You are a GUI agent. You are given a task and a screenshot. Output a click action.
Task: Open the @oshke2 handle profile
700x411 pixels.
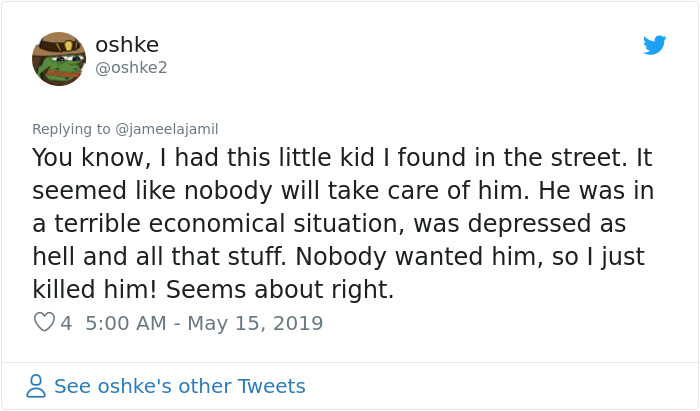coord(131,68)
